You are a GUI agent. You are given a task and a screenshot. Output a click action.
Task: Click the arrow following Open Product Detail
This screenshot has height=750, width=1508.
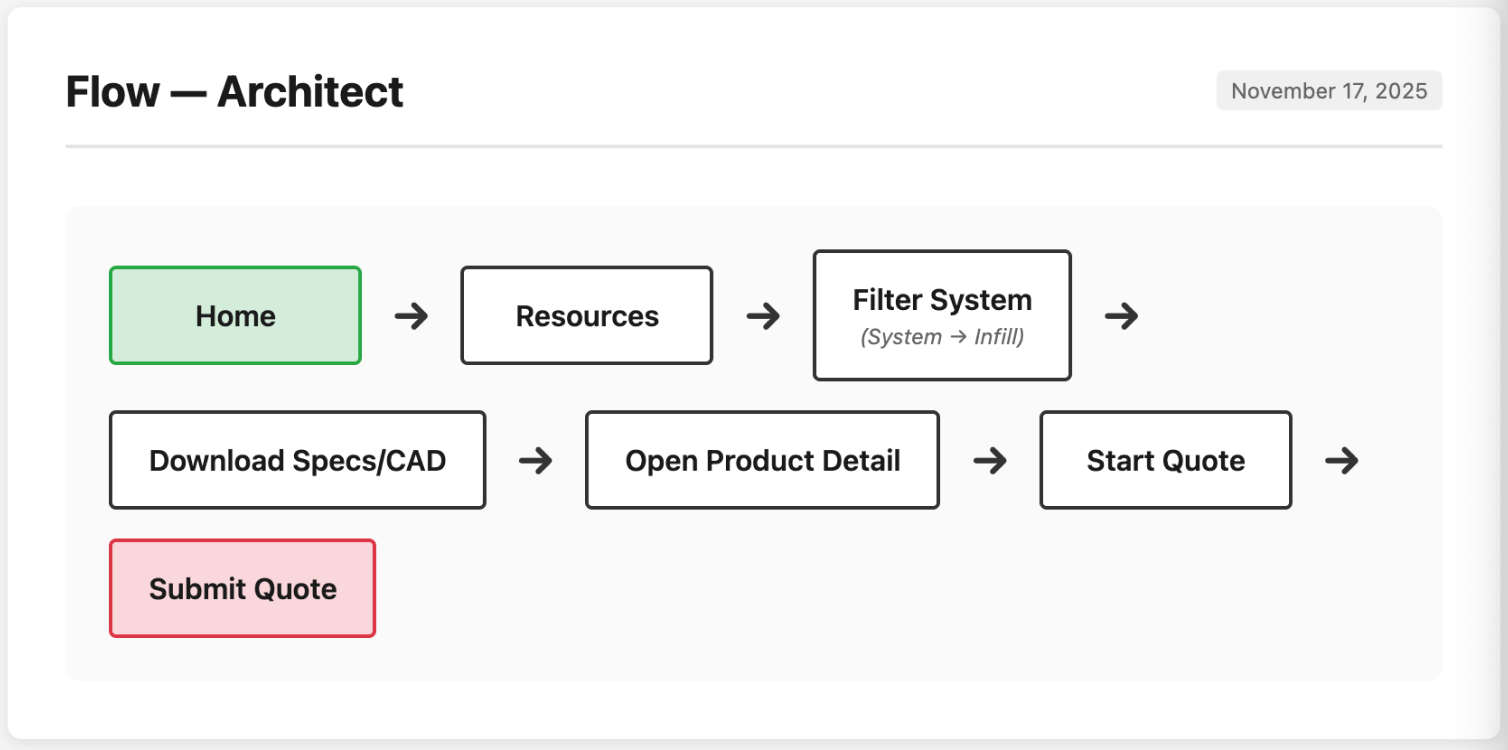(990, 460)
